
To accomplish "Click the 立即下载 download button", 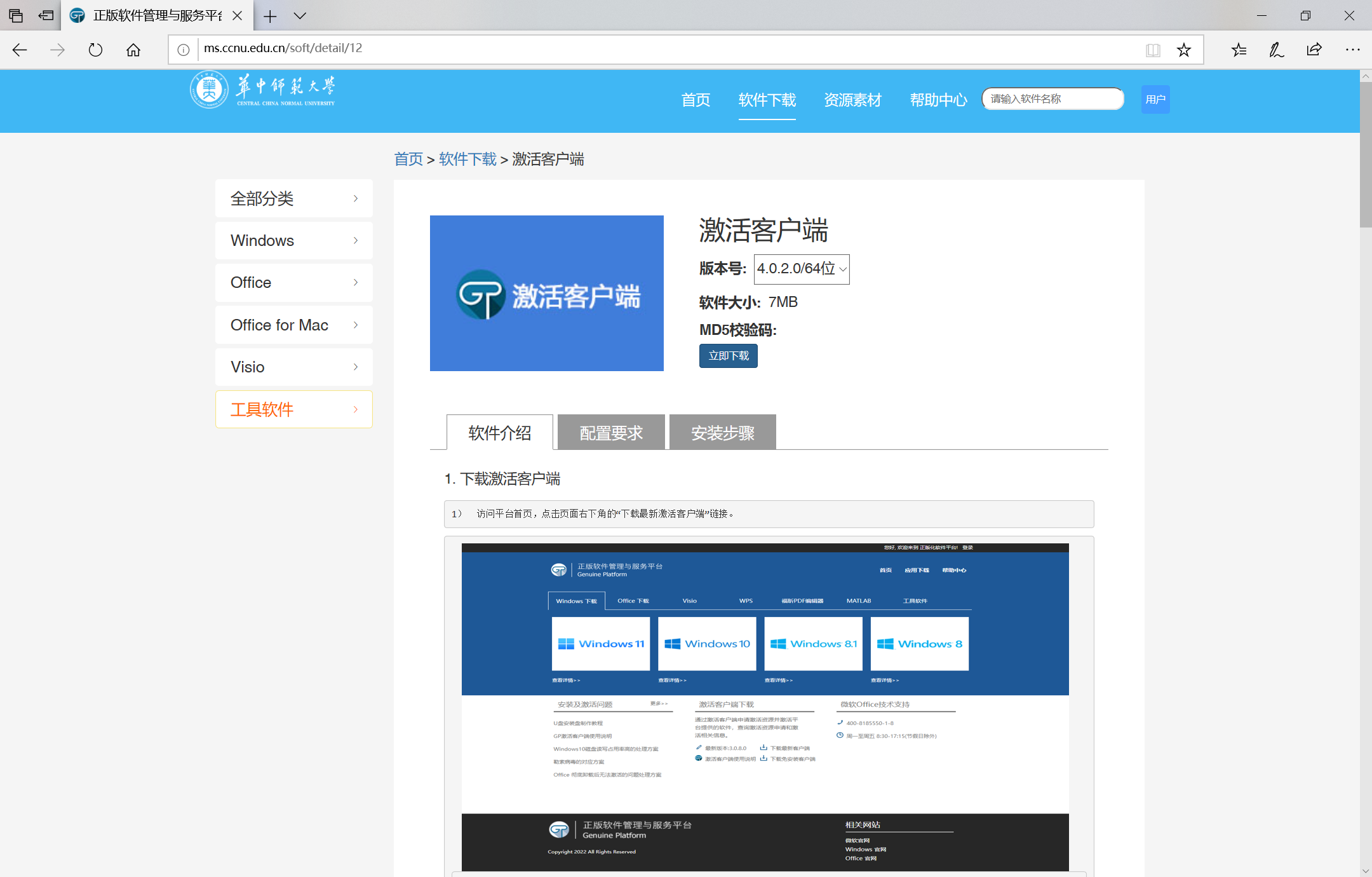I will click(x=729, y=356).
